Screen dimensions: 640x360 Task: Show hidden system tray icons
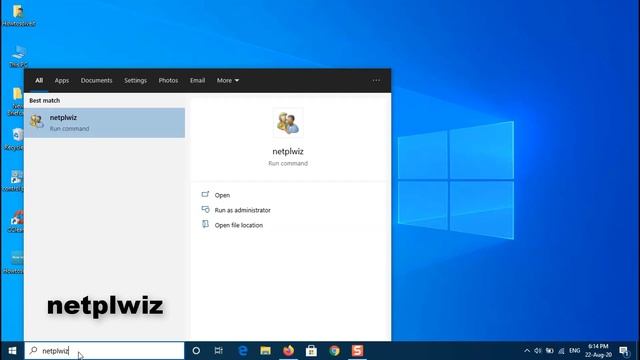tap(527, 351)
